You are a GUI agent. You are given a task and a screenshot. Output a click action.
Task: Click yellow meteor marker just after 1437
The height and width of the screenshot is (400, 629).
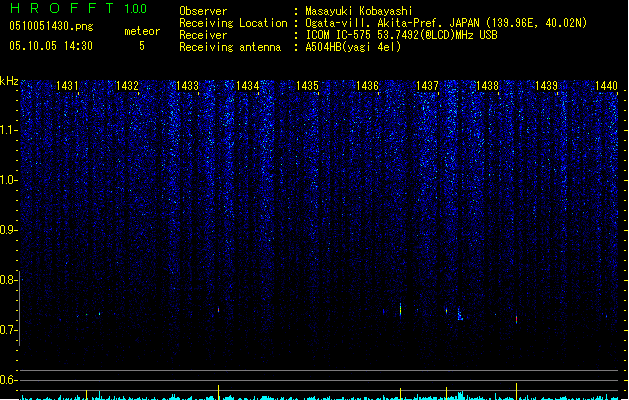pos(446,393)
